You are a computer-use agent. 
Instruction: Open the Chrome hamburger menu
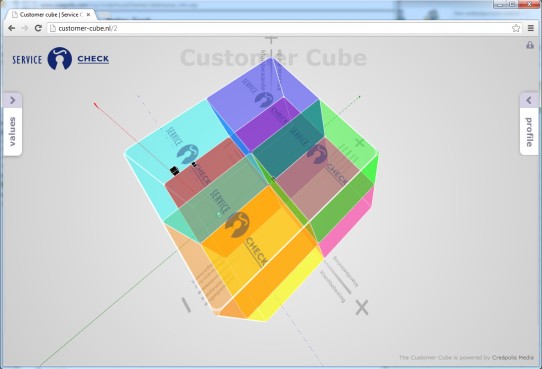531,28
